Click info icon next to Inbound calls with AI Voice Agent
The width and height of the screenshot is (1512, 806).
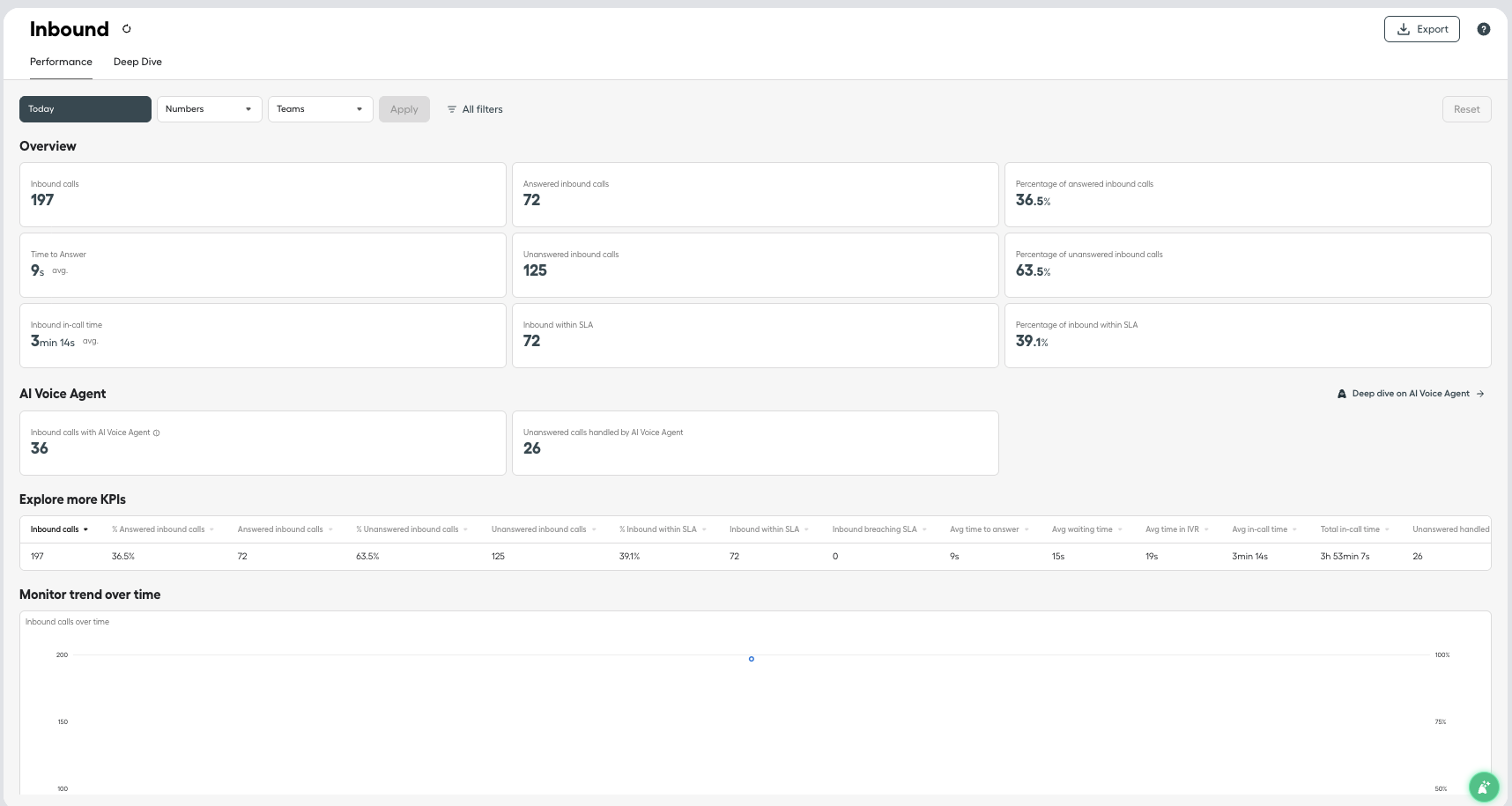[x=157, y=433]
